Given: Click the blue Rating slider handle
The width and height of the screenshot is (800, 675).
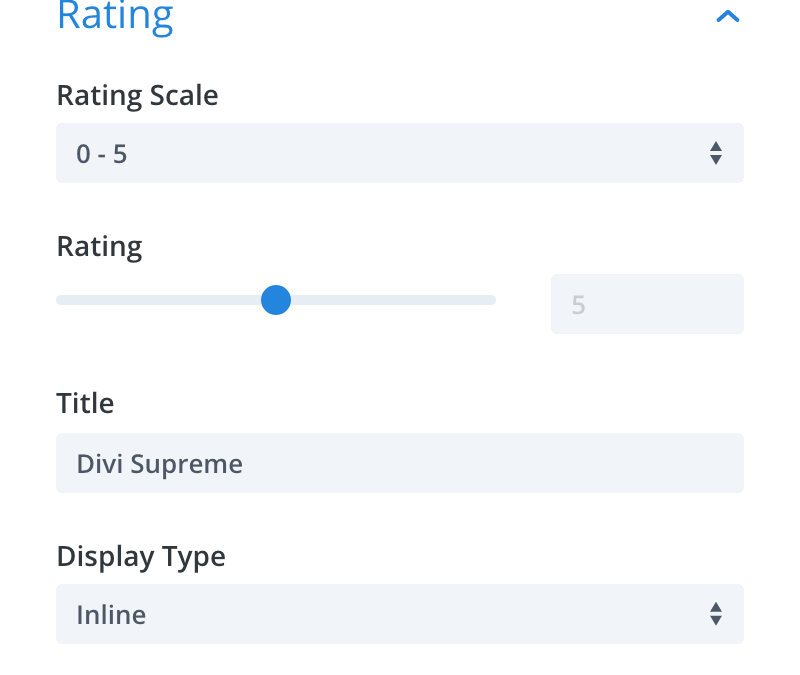Looking at the screenshot, I should click(275, 300).
